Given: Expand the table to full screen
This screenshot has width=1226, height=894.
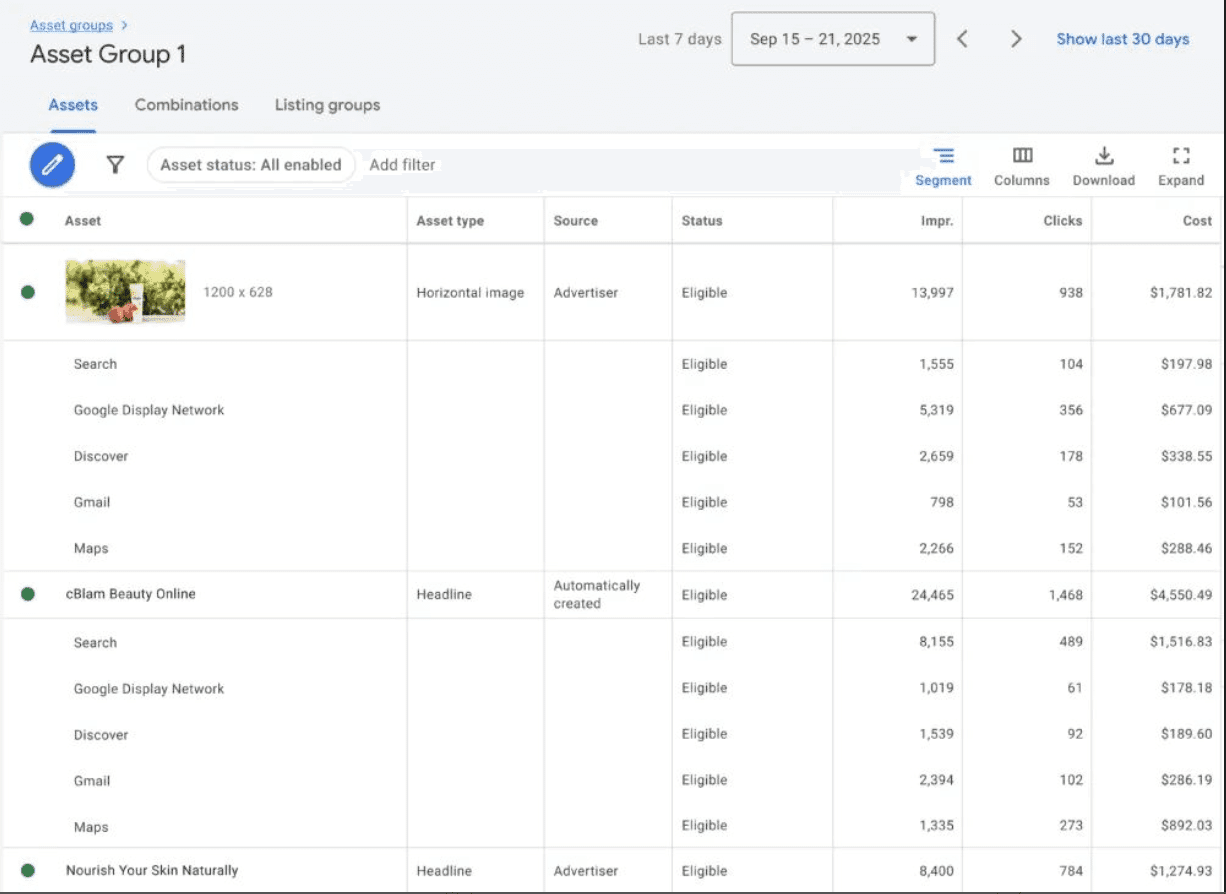Looking at the screenshot, I should tap(1181, 167).
